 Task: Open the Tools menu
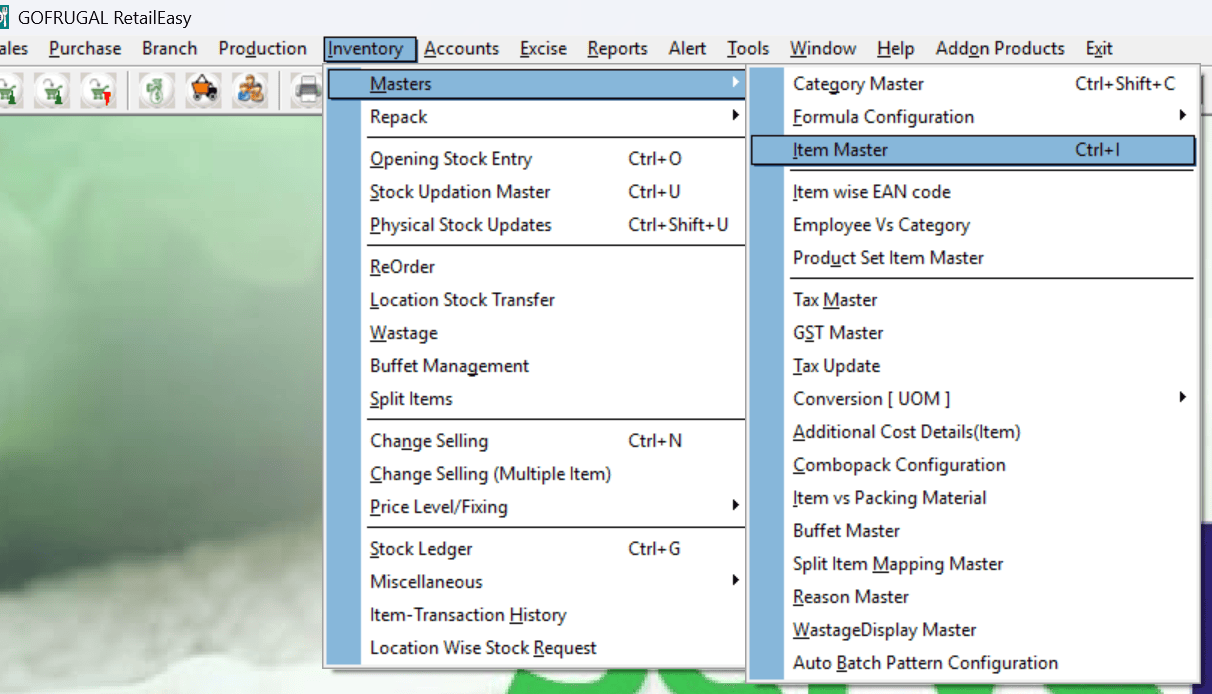pos(748,48)
